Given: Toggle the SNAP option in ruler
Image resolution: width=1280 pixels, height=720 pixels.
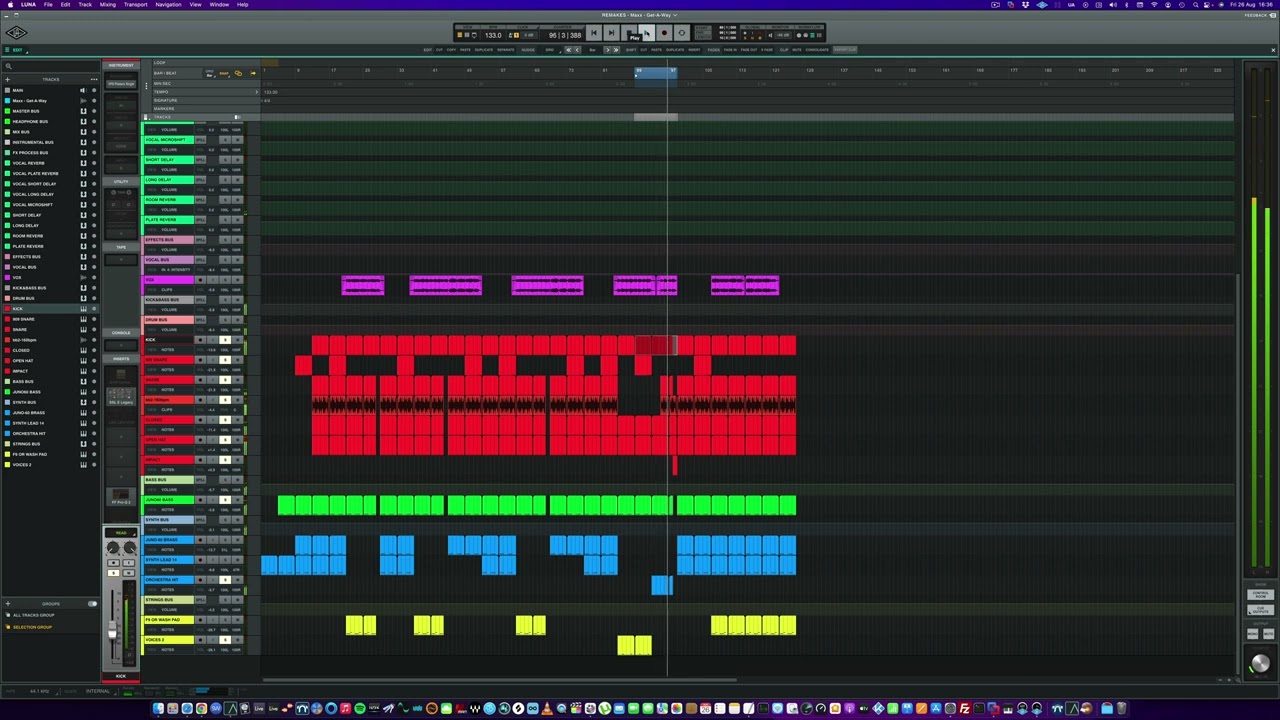Looking at the screenshot, I should pos(224,73).
